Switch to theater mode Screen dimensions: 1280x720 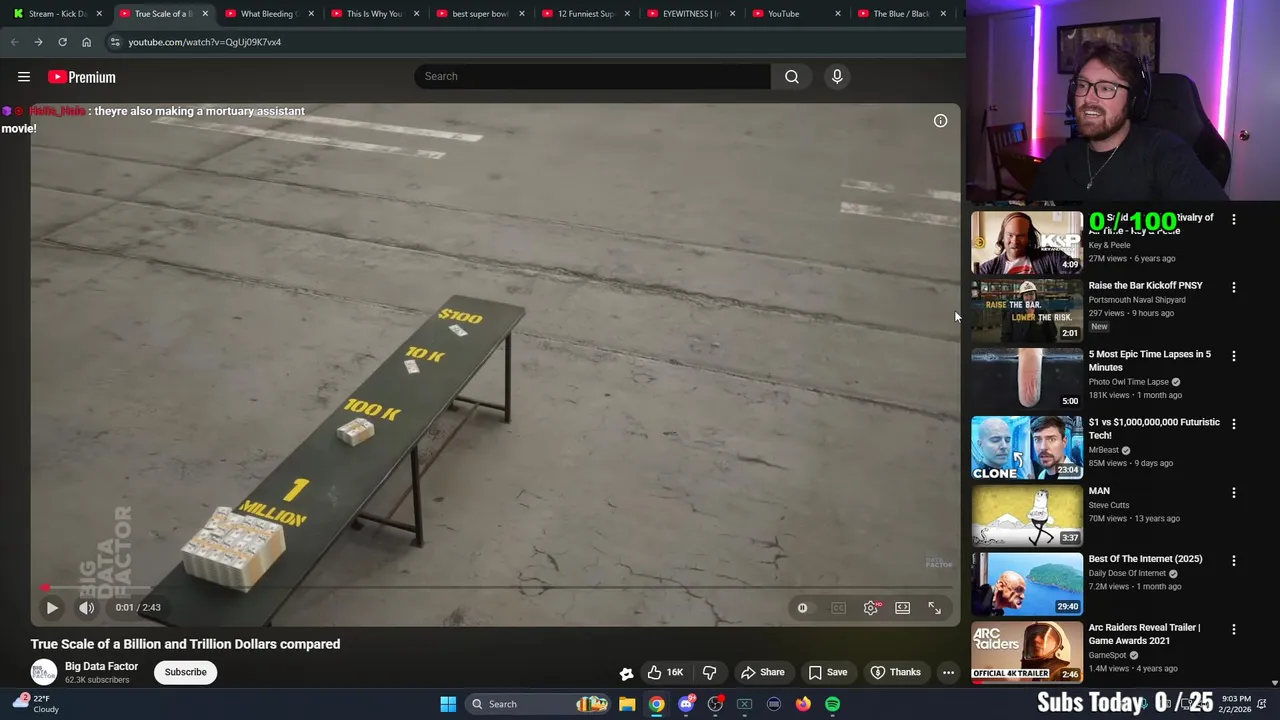click(903, 608)
